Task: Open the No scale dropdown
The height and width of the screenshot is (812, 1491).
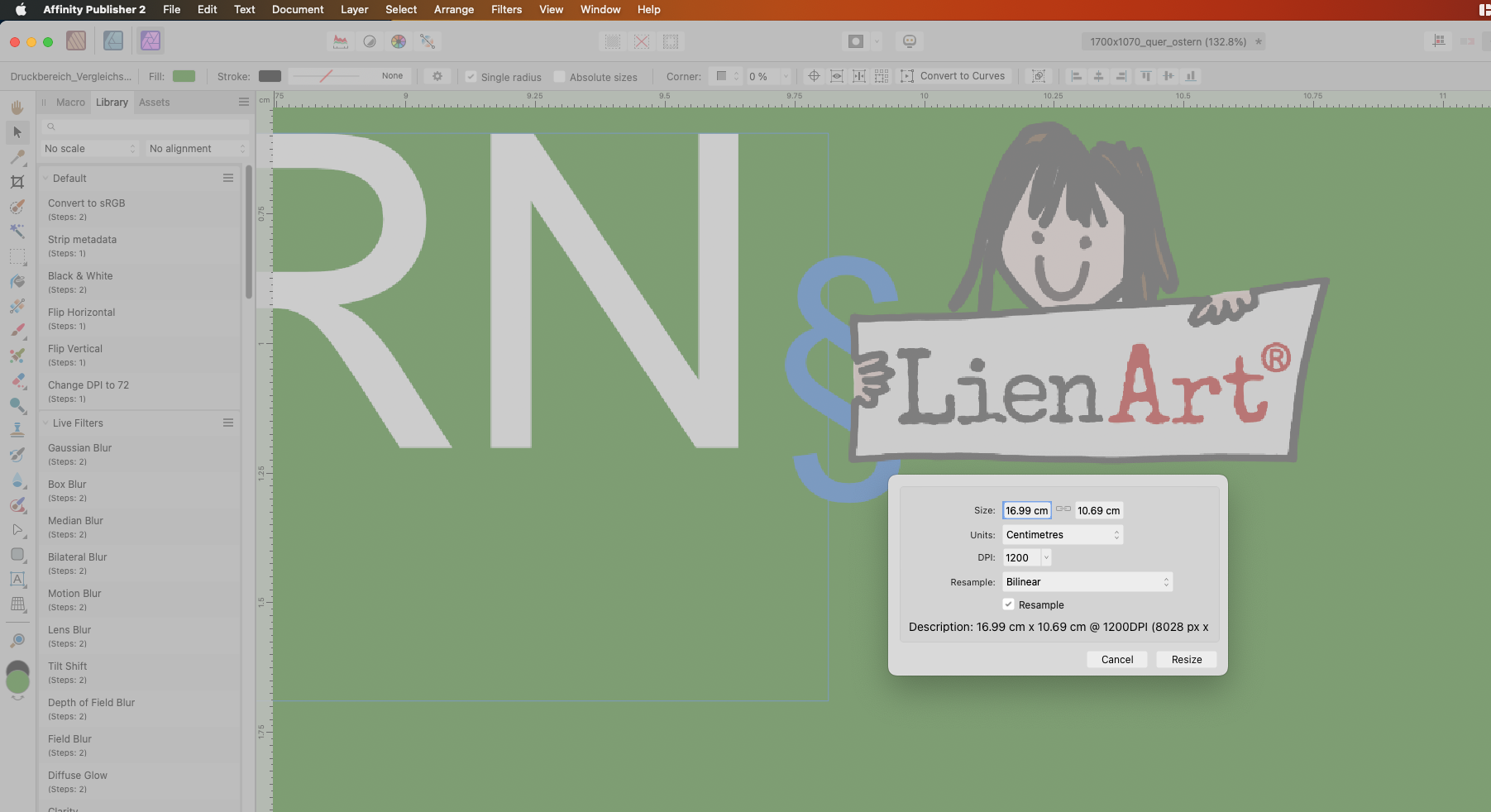Action: click(89, 149)
